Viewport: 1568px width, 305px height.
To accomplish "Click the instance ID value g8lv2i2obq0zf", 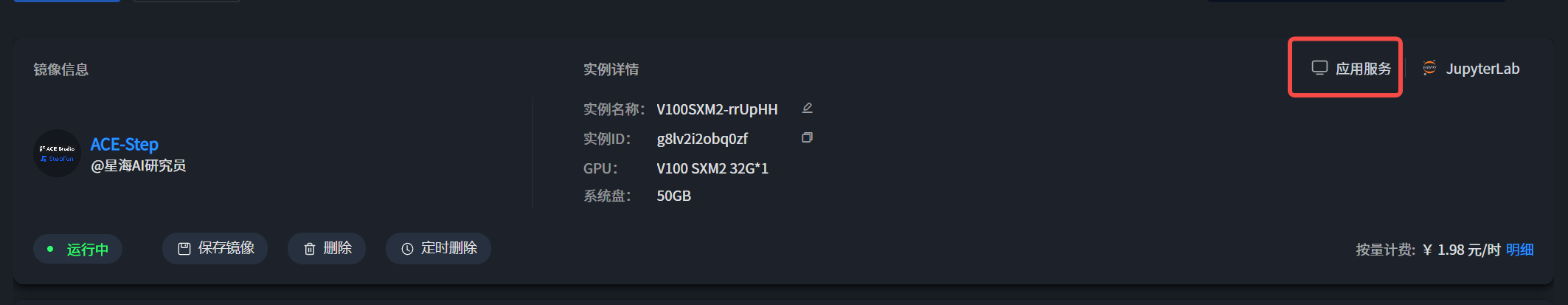I will (x=702, y=139).
